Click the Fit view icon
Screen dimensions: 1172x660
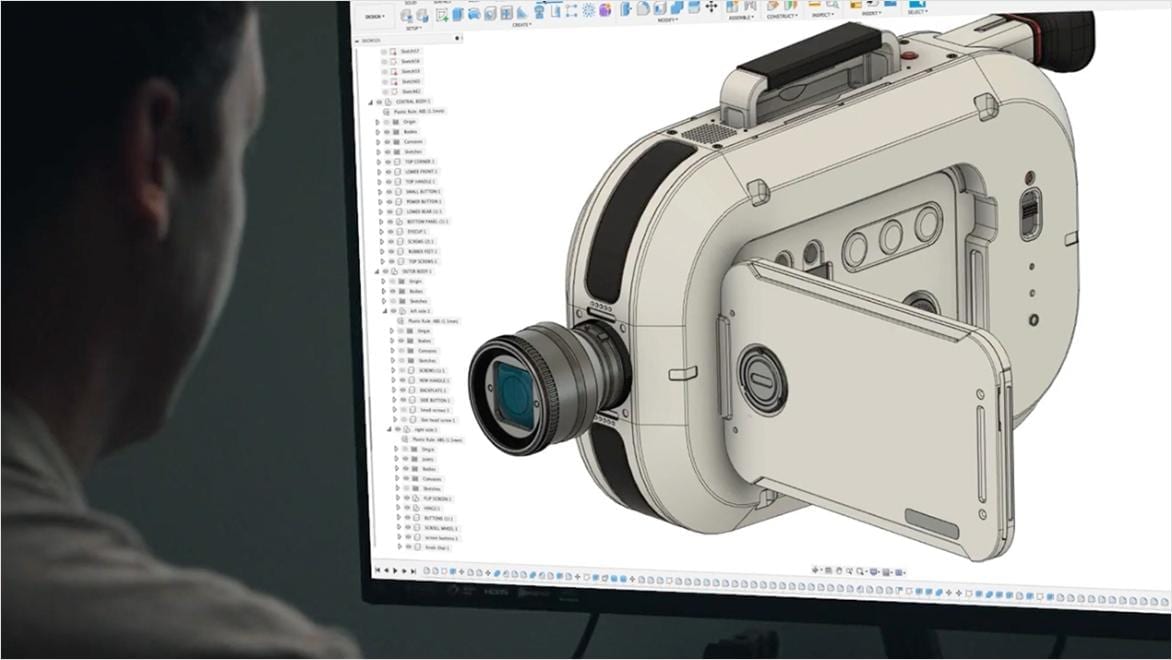click(x=859, y=569)
